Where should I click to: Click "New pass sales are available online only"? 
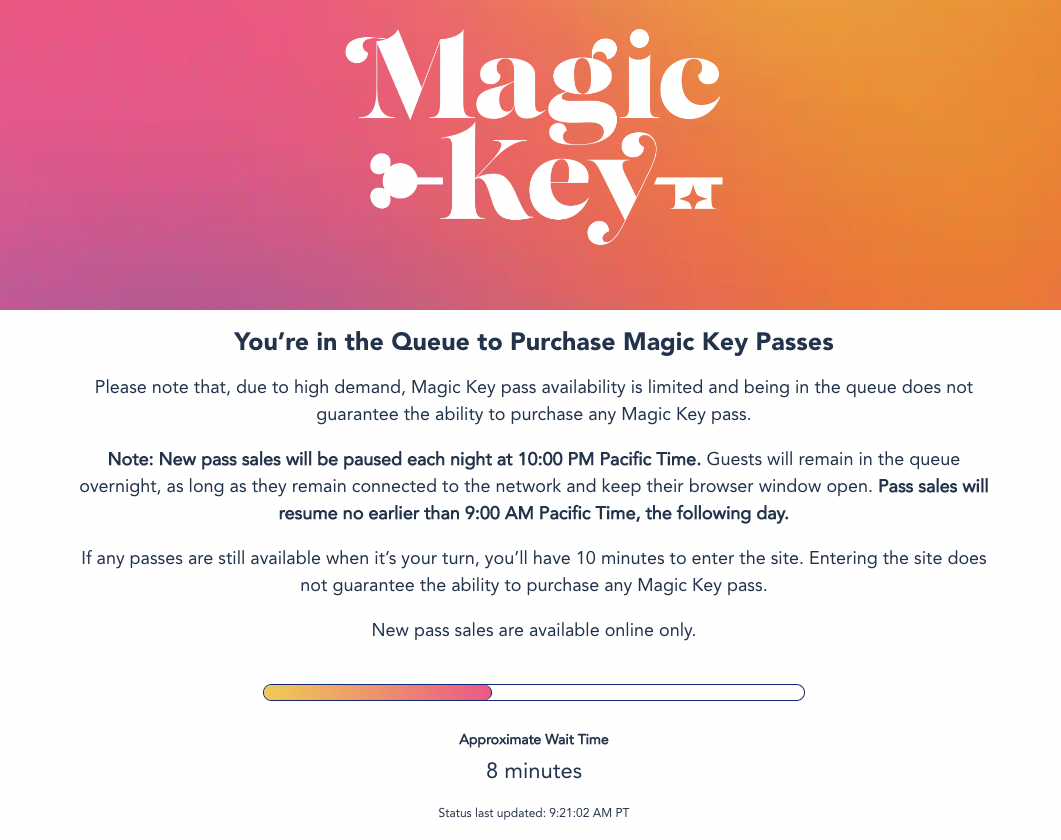point(533,630)
